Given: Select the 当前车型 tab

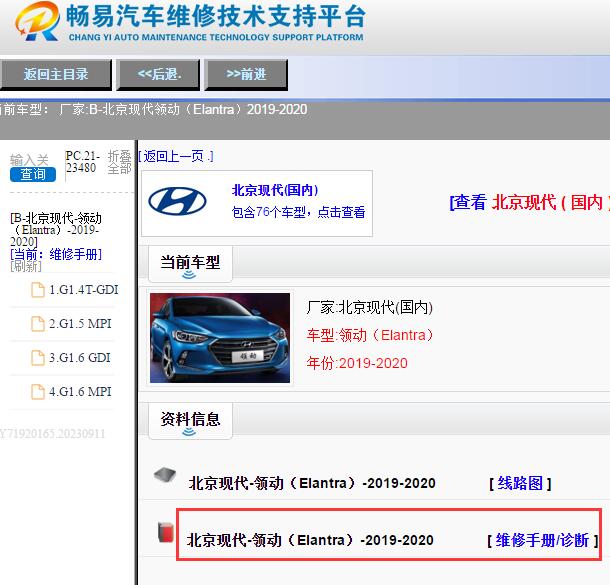Looking at the screenshot, I should click(x=190, y=264).
